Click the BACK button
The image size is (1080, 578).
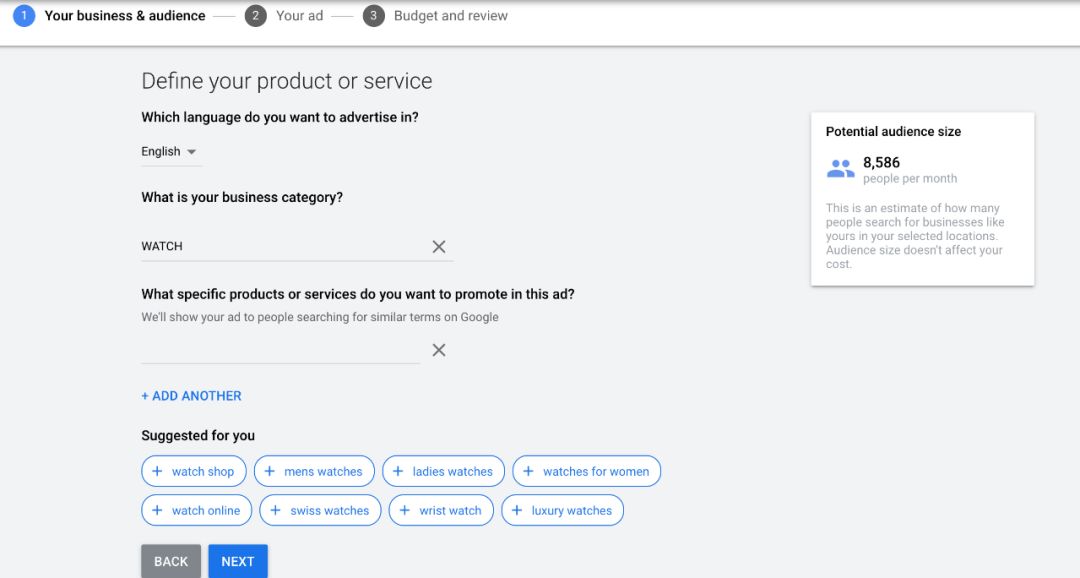(x=171, y=561)
